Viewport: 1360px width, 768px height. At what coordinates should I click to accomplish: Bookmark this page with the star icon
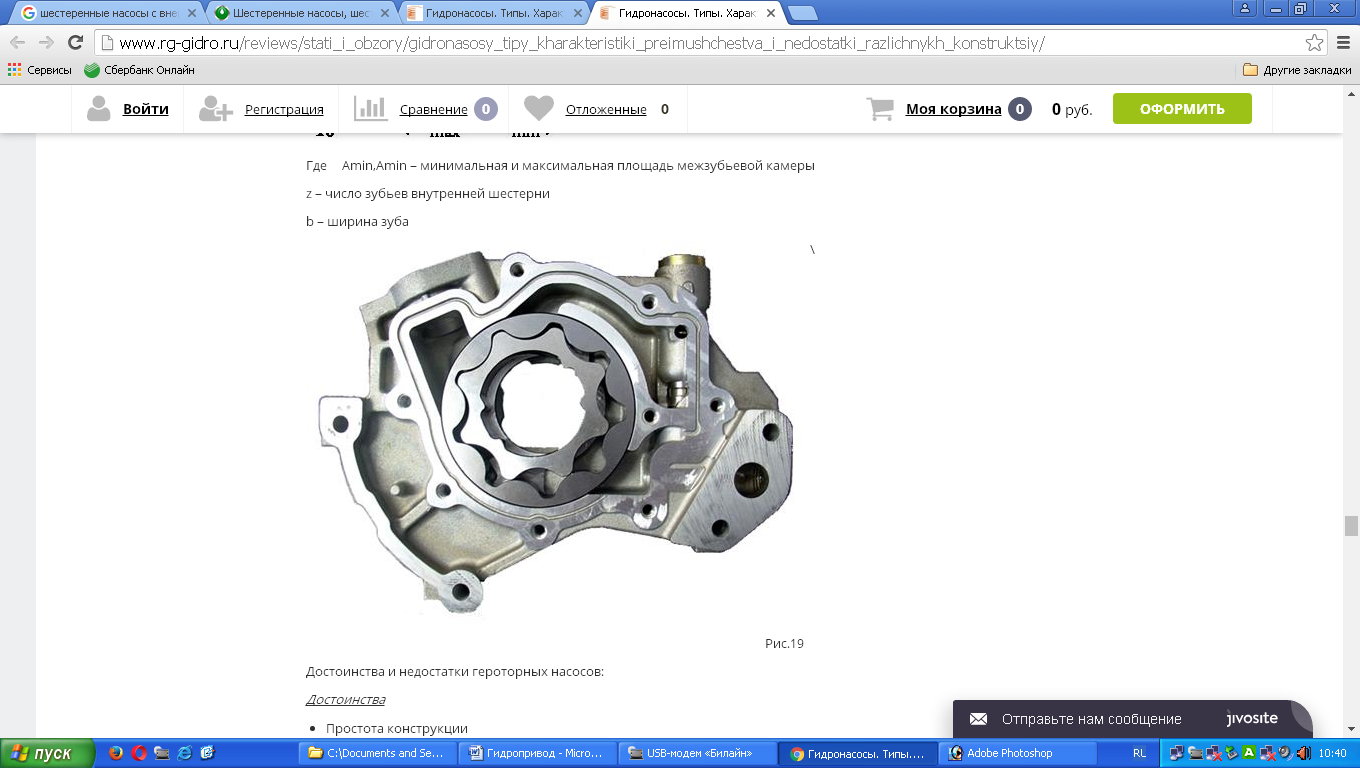point(1314,43)
